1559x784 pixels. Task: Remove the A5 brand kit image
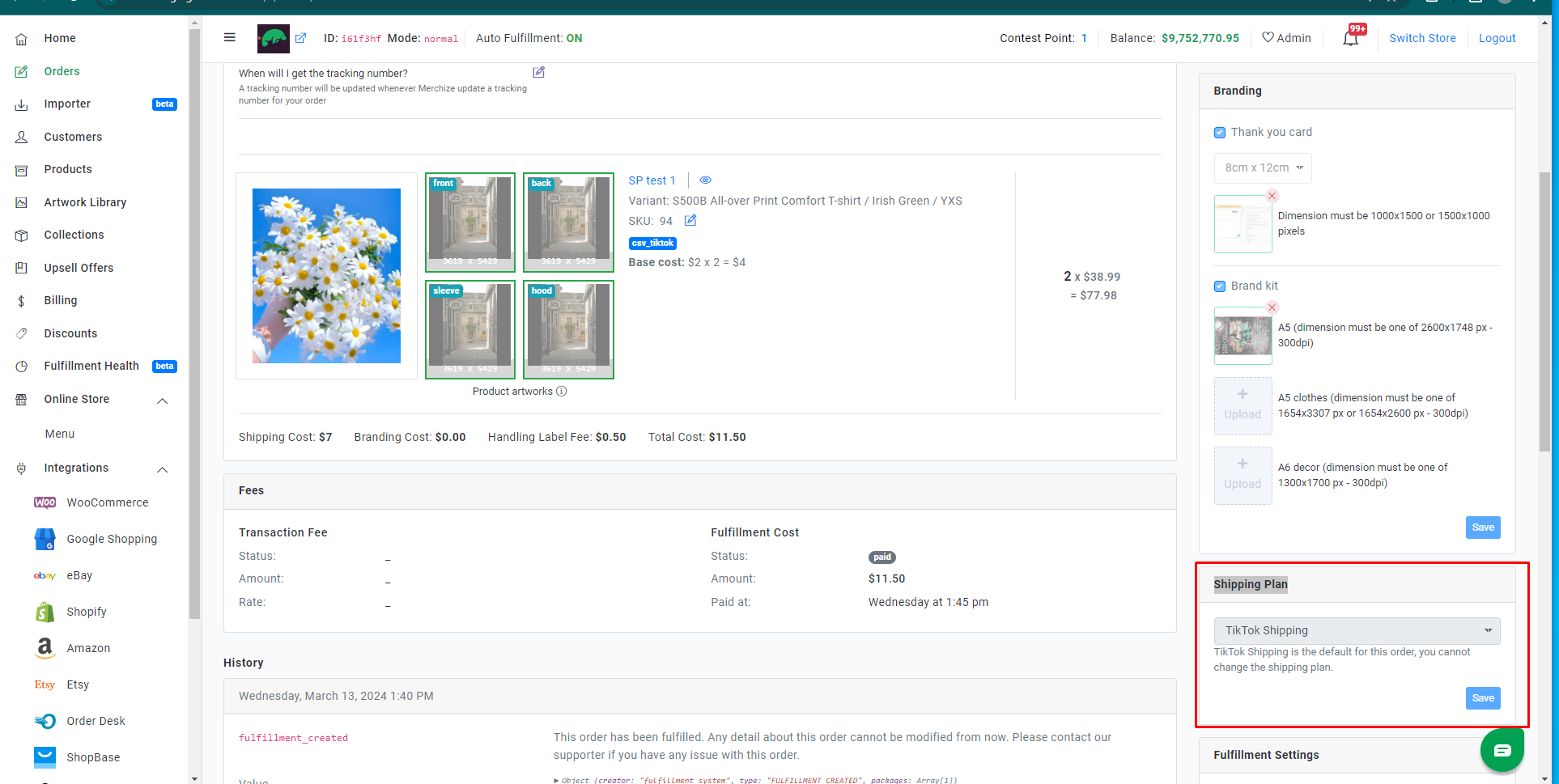coord(1272,307)
